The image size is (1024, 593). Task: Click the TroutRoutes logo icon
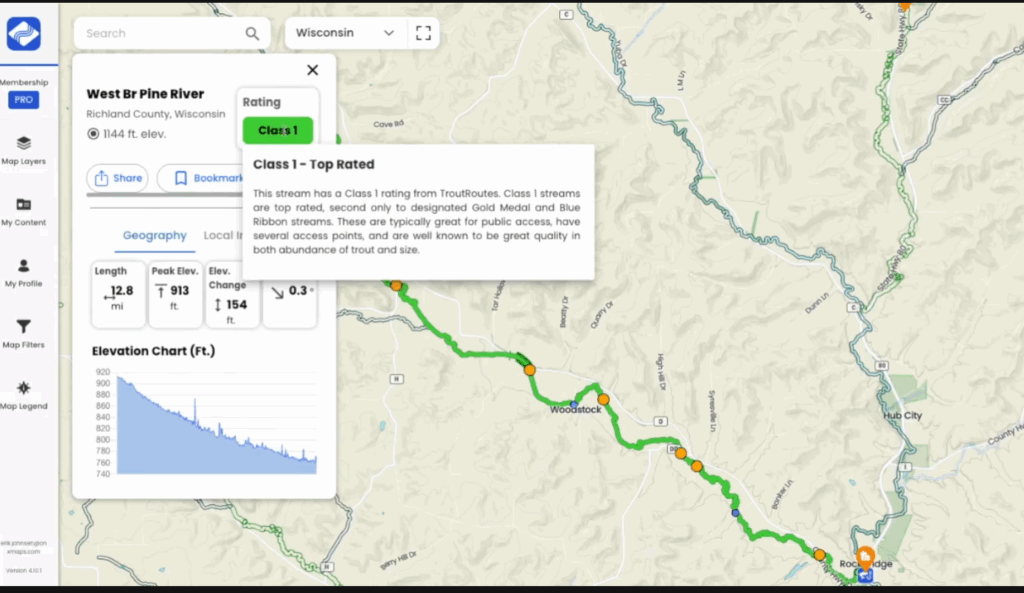coord(24,34)
